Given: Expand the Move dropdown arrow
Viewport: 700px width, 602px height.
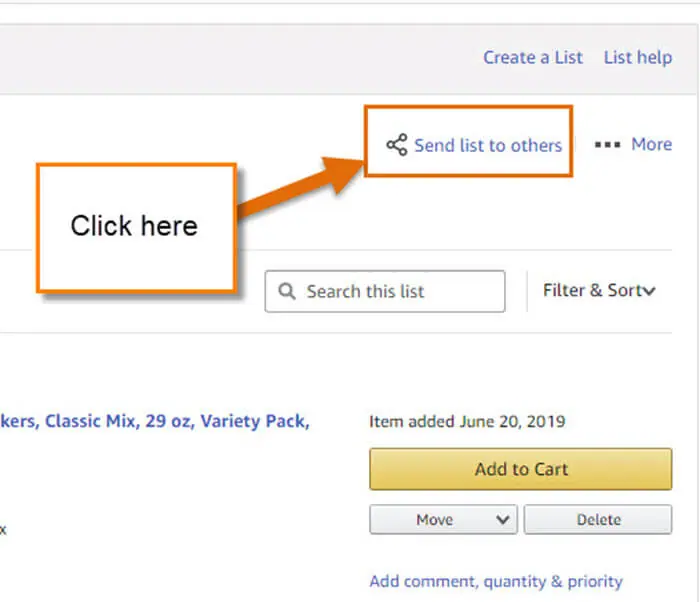Looking at the screenshot, I should [503, 519].
